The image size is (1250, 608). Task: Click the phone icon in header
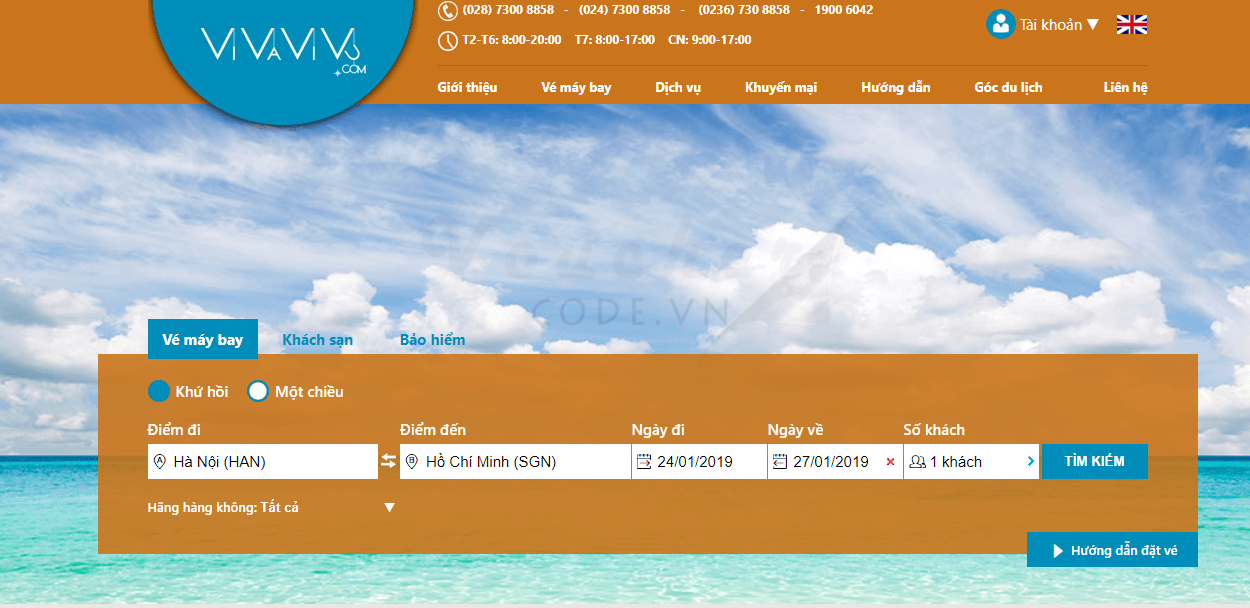[448, 10]
